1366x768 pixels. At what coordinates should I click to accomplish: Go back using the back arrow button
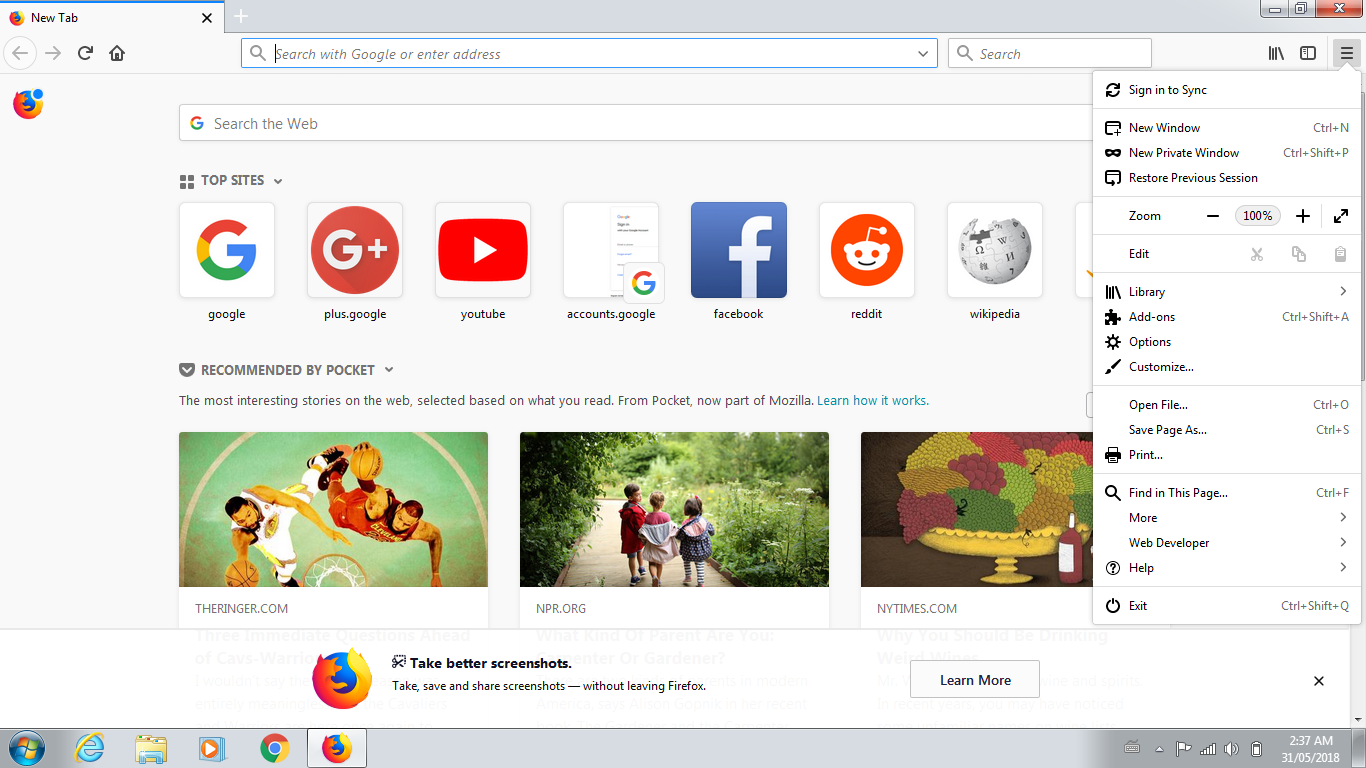click(x=20, y=53)
